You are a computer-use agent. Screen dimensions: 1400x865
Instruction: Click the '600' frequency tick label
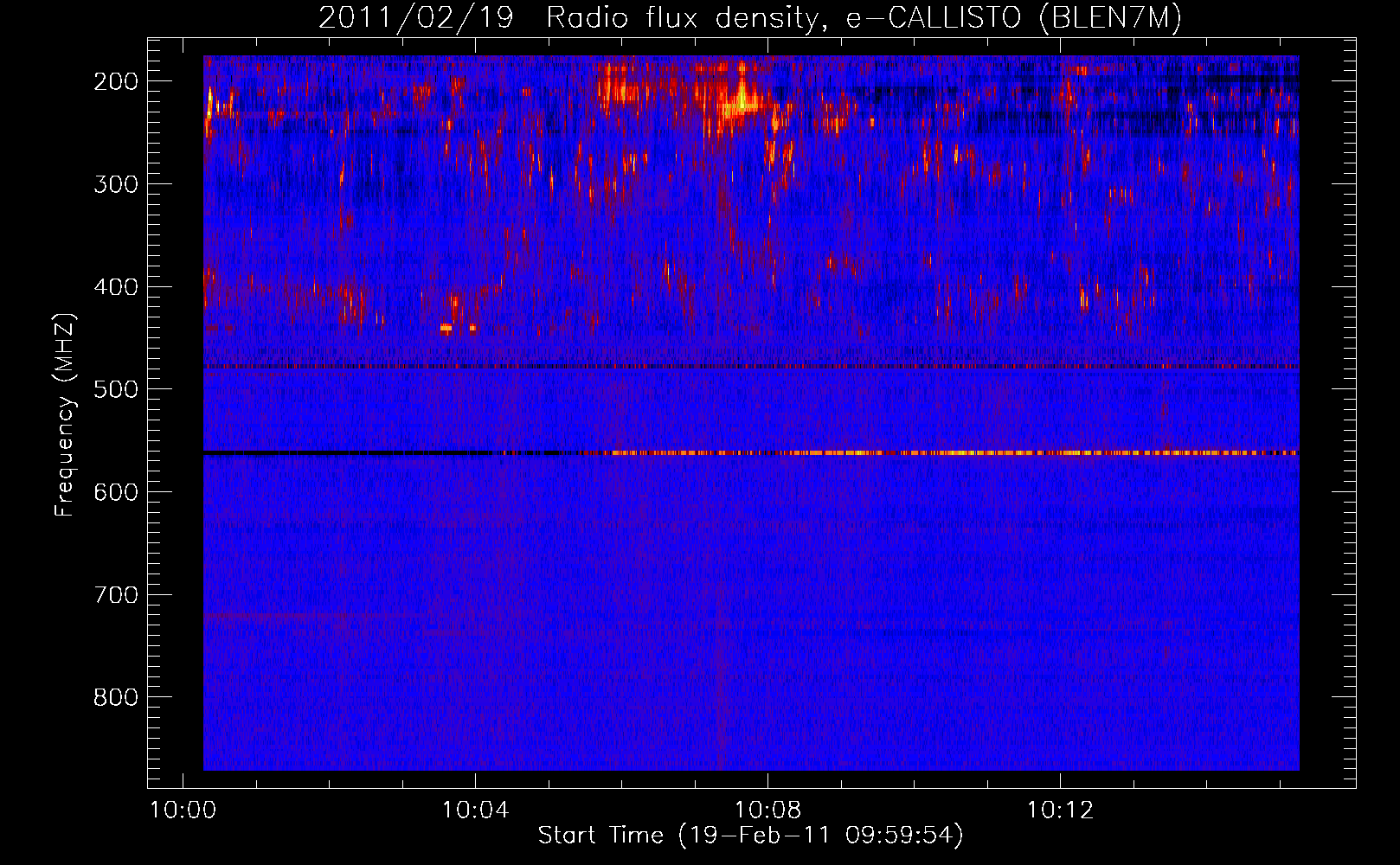tap(116, 492)
